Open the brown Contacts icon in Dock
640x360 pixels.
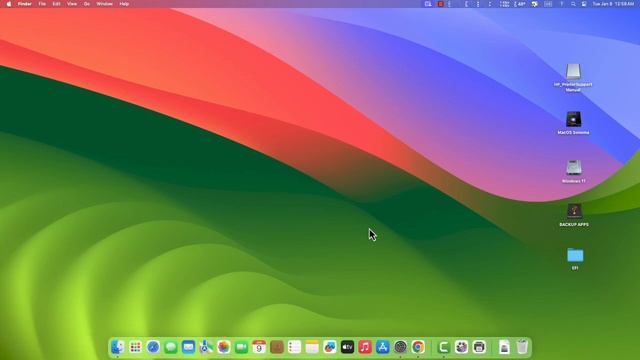coord(277,347)
